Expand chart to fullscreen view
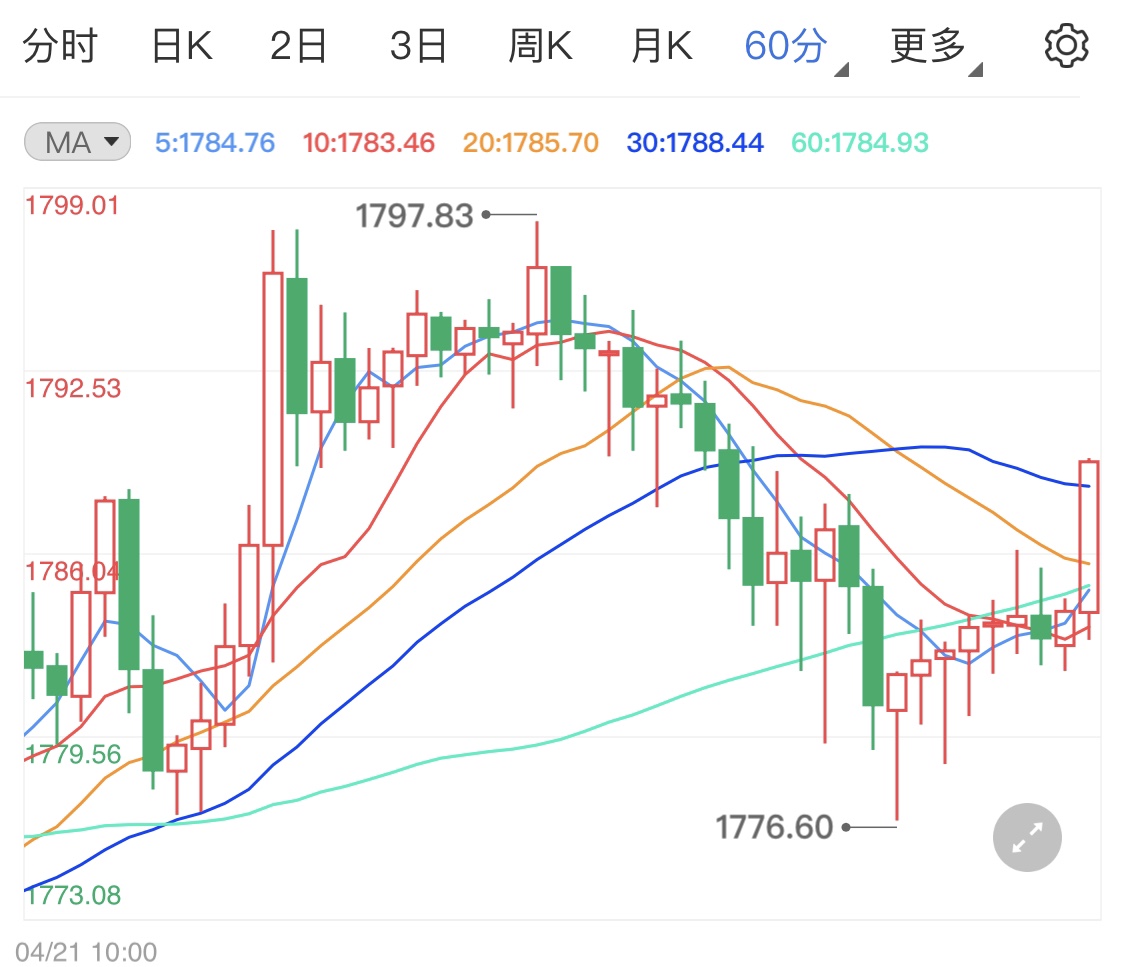Image resolution: width=1125 pixels, height=967 pixels. (x=1027, y=837)
